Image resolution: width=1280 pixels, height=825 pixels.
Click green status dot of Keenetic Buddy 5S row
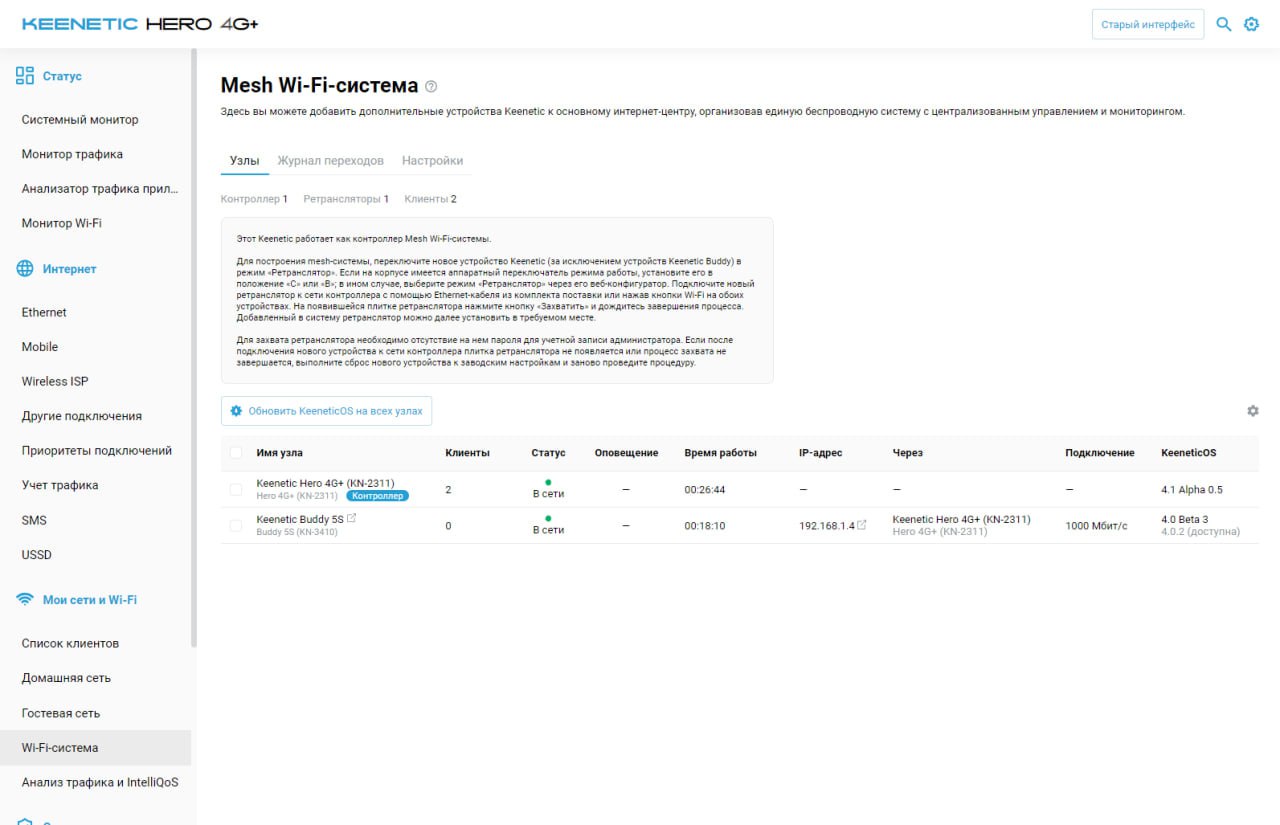point(548,518)
